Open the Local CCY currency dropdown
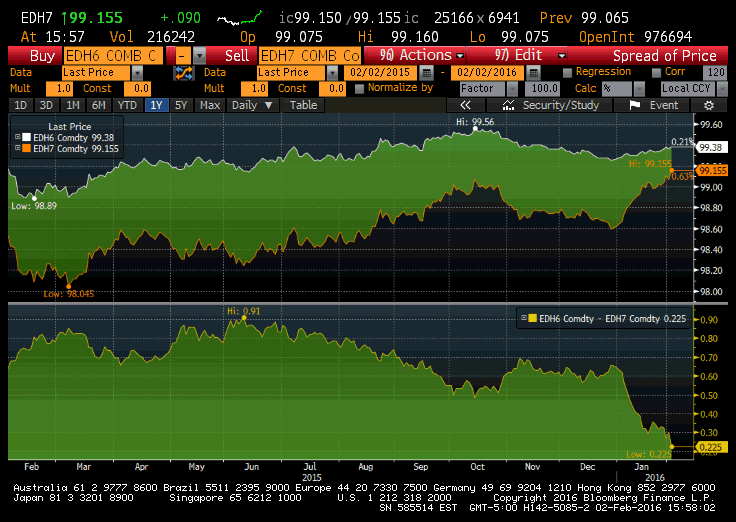736x522 pixels. [721, 88]
